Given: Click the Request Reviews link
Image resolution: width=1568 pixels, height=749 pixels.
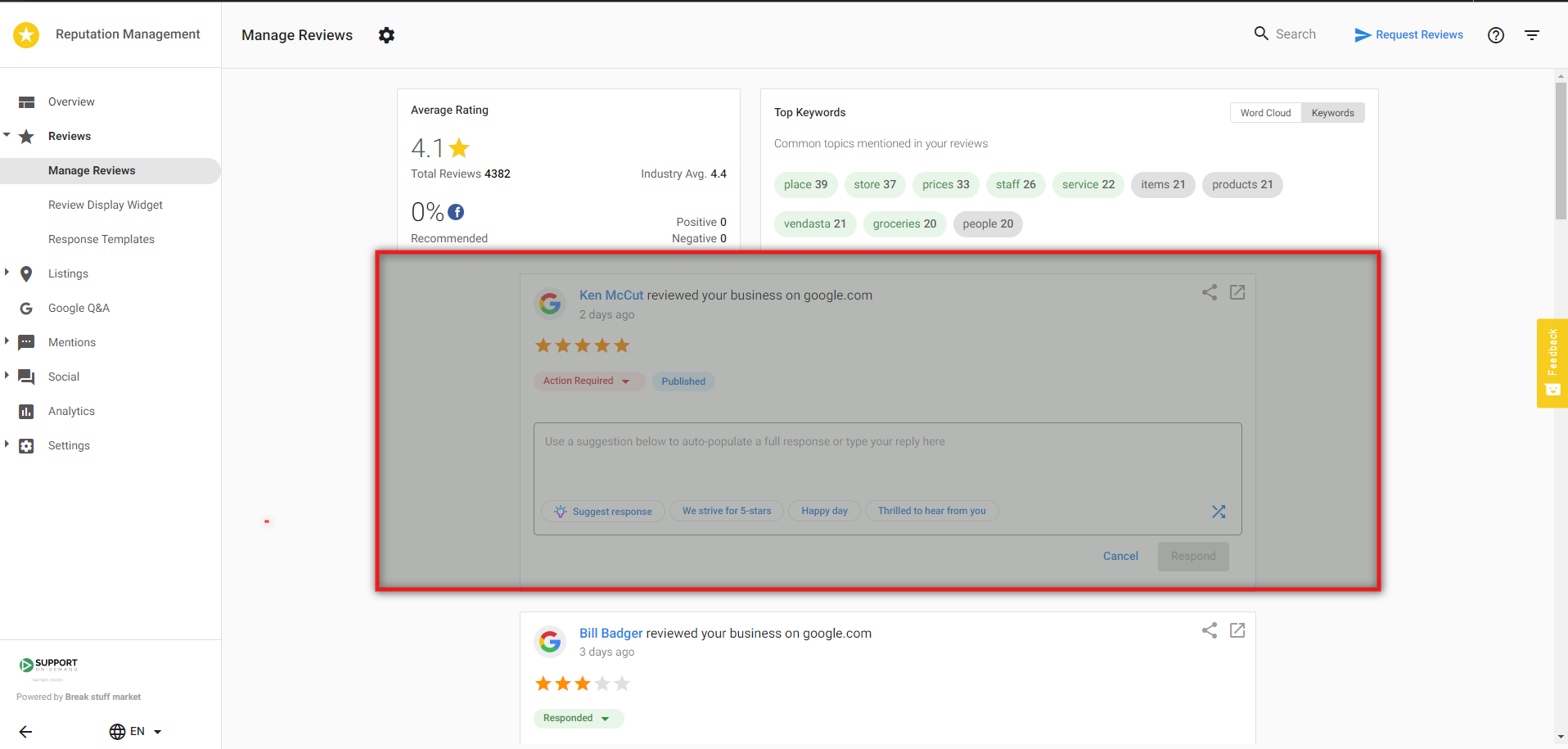Looking at the screenshot, I should [1418, 34].
